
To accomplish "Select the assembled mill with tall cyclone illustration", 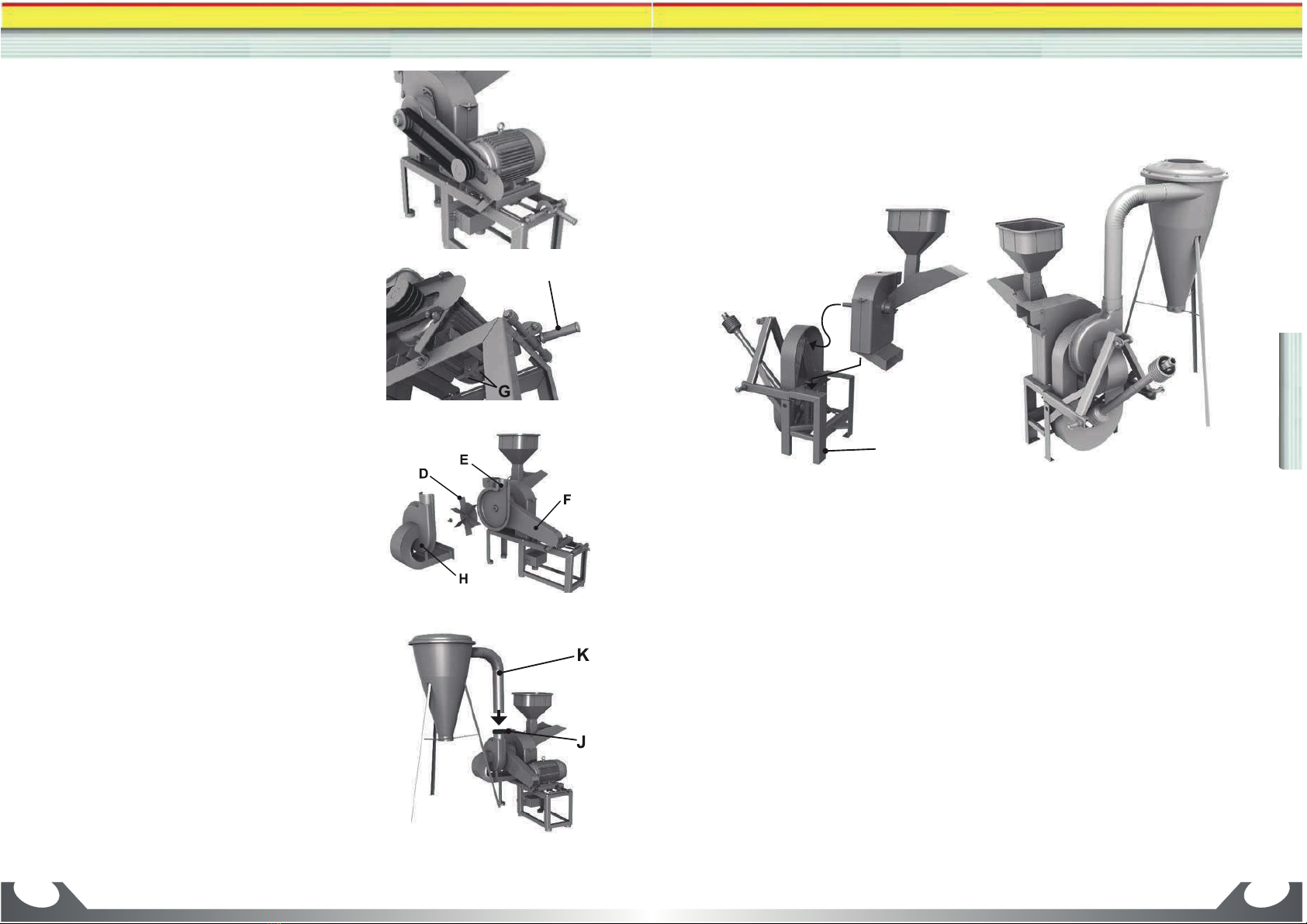I will 1108,310.
